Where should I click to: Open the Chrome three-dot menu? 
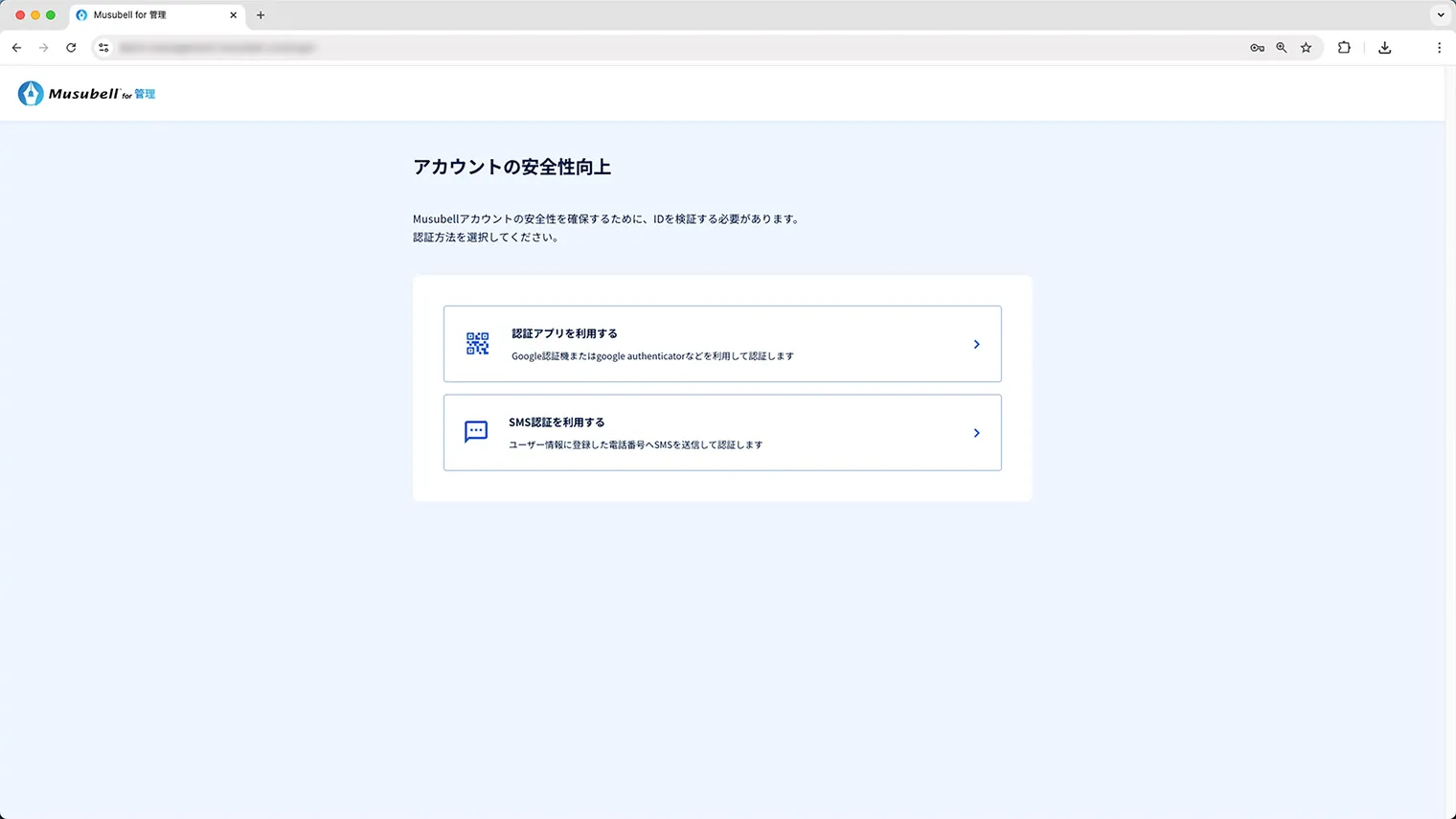point(1440,47)
